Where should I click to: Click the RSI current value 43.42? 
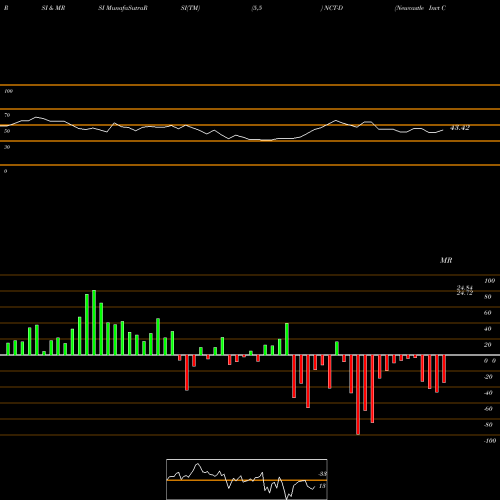coord(460,128)
